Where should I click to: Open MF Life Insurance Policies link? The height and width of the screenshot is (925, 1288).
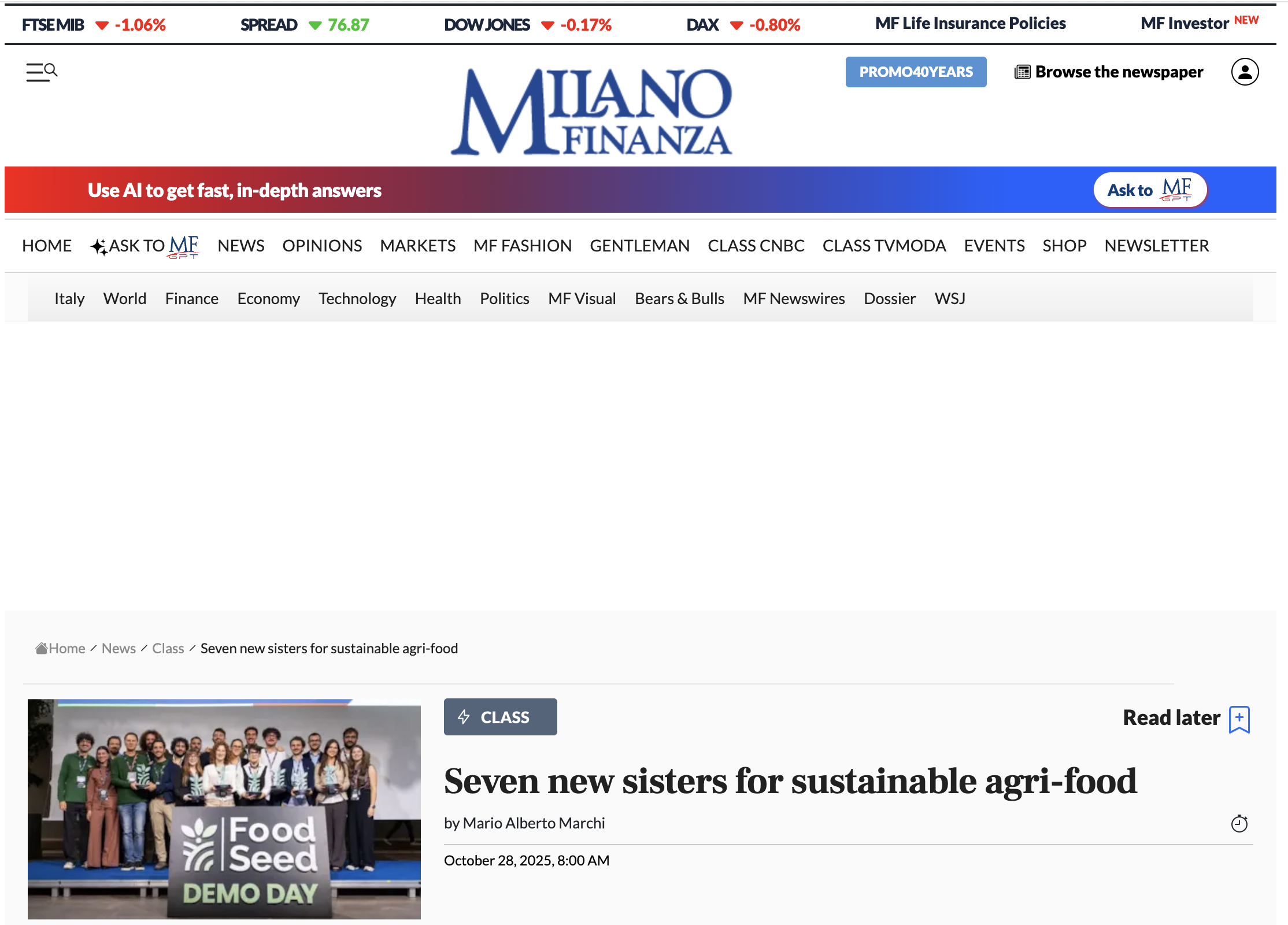pos(970,23)
